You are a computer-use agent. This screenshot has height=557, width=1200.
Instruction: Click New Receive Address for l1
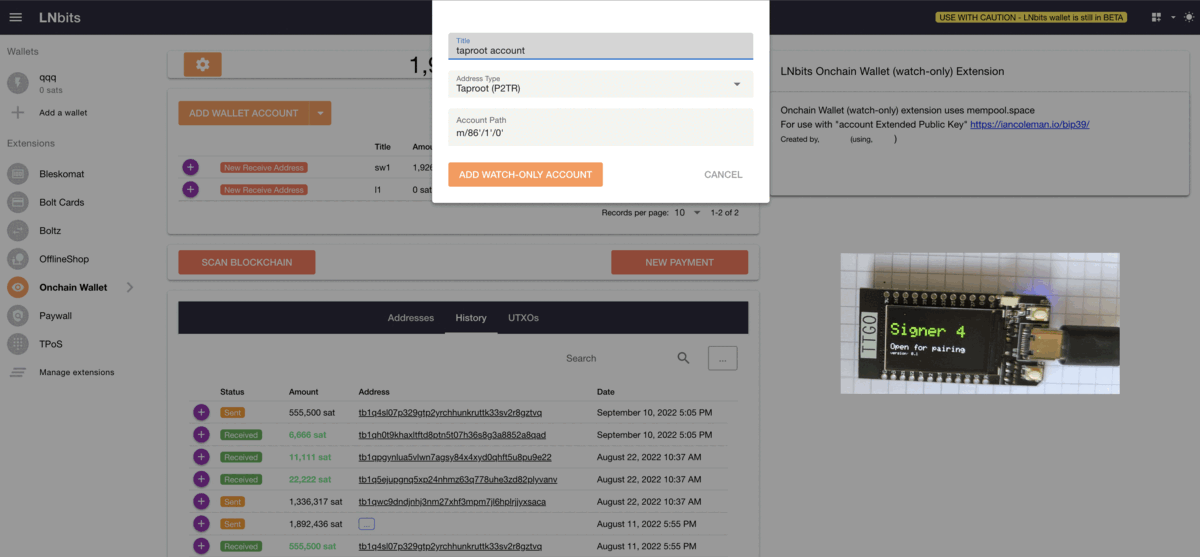point(264,190)
